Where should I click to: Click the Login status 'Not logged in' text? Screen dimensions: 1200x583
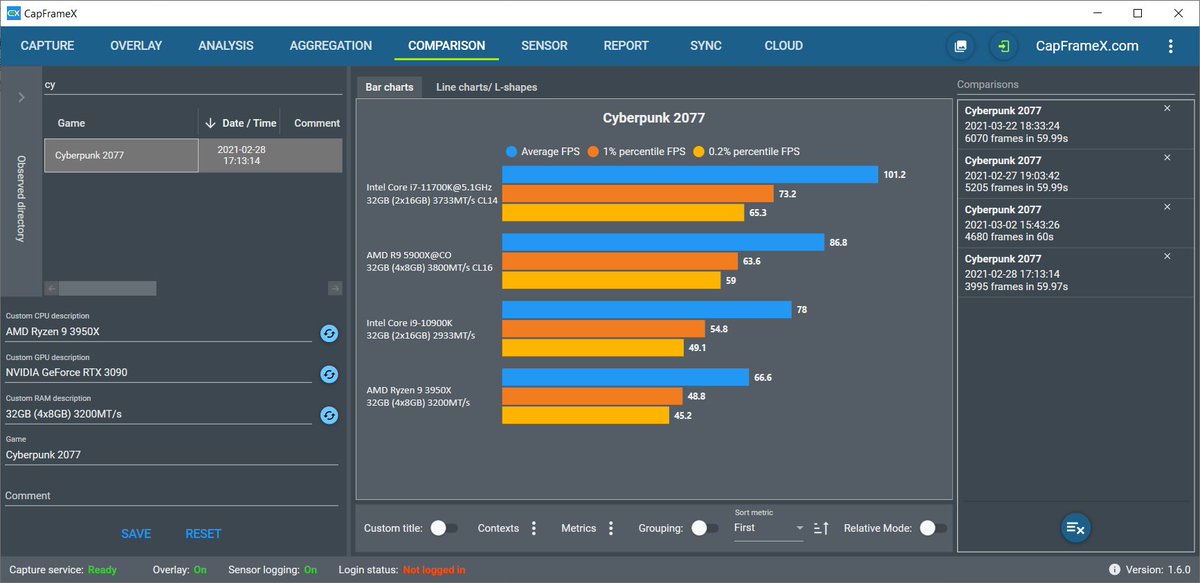point(433,570)
